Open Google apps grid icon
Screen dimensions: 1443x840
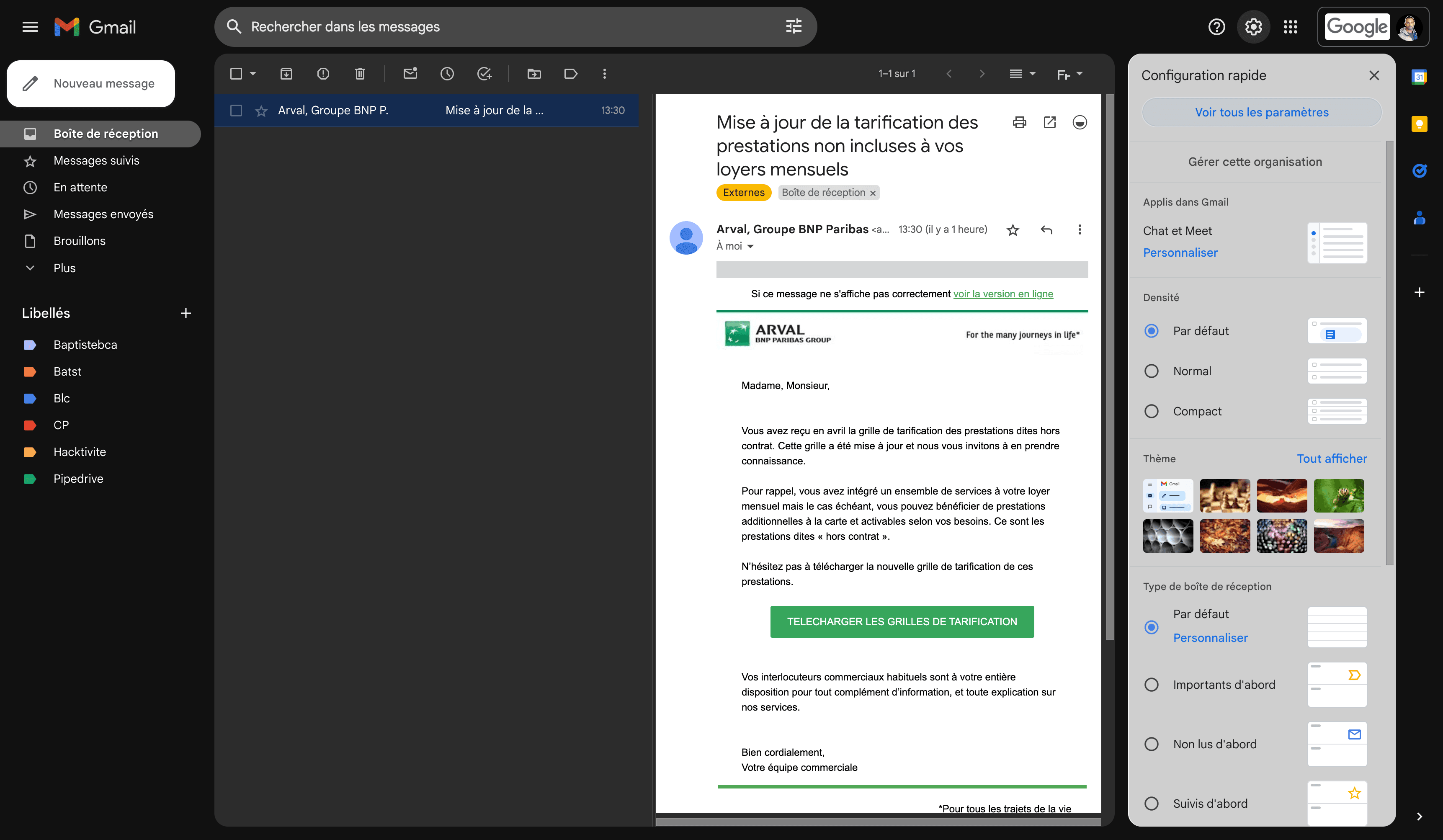coord(1290,27)
